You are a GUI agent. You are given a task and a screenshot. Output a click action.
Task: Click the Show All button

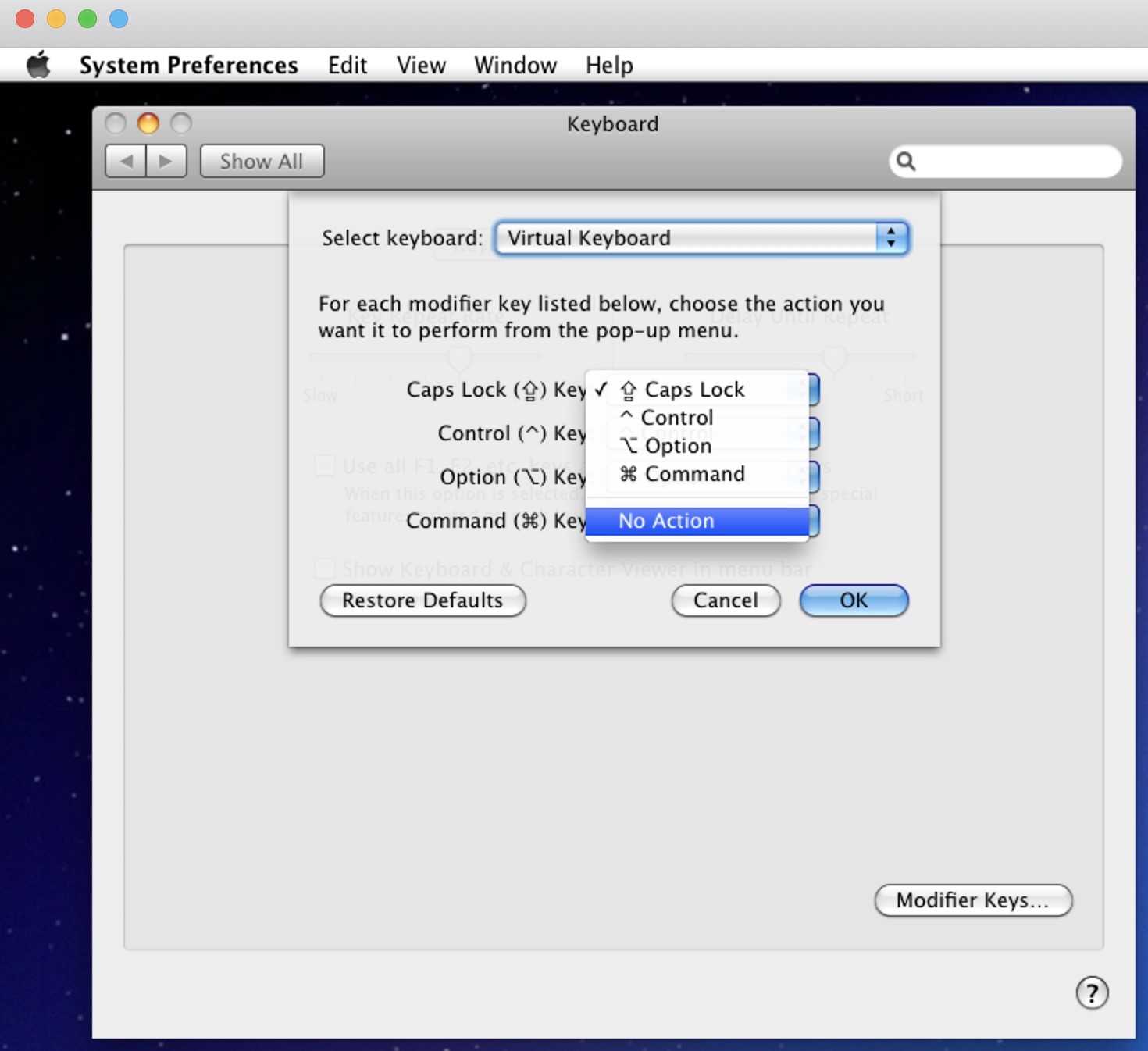coord(262,161)
